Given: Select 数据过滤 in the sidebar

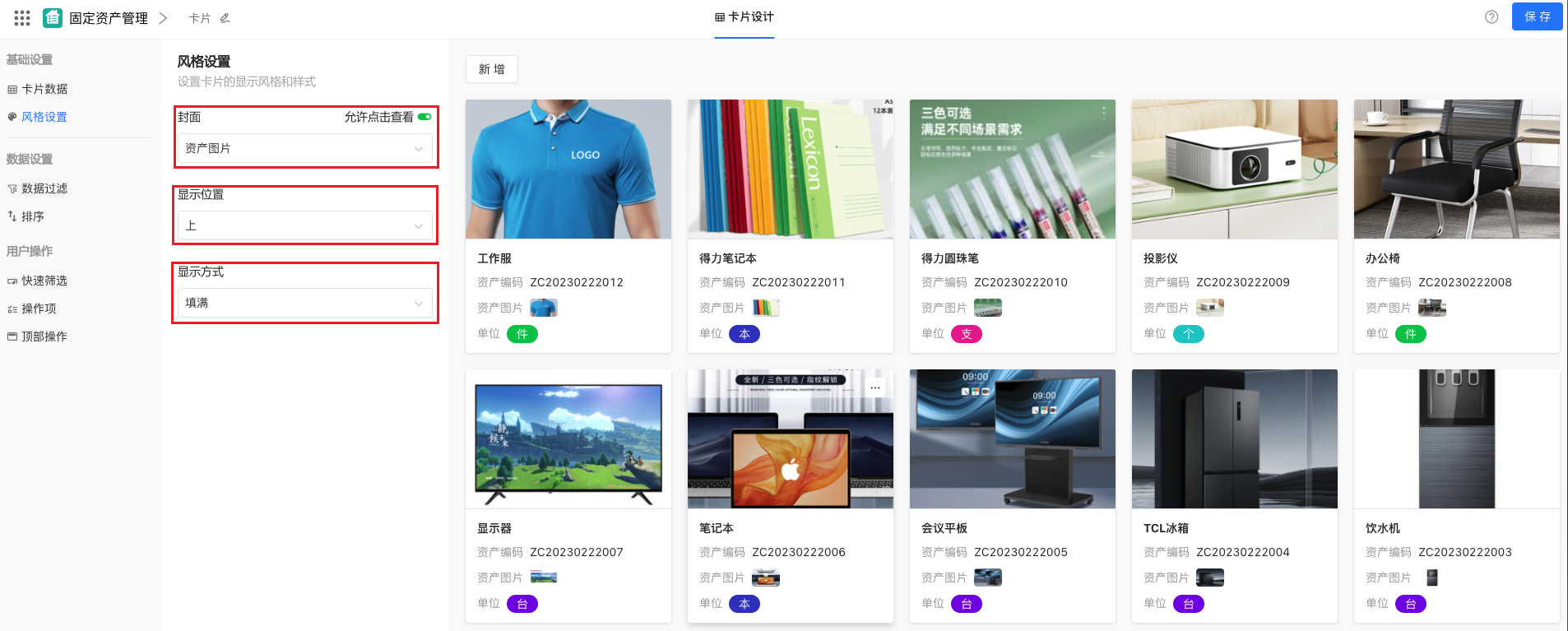Looking at the screenshot, I should [x=44, y=188].
